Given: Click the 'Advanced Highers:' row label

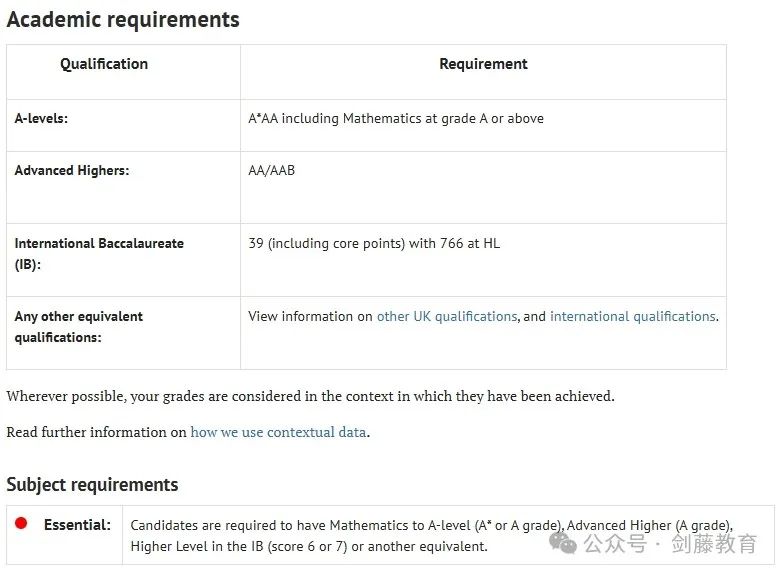Looking at the screenshot, I should click(x=72, y=171).
